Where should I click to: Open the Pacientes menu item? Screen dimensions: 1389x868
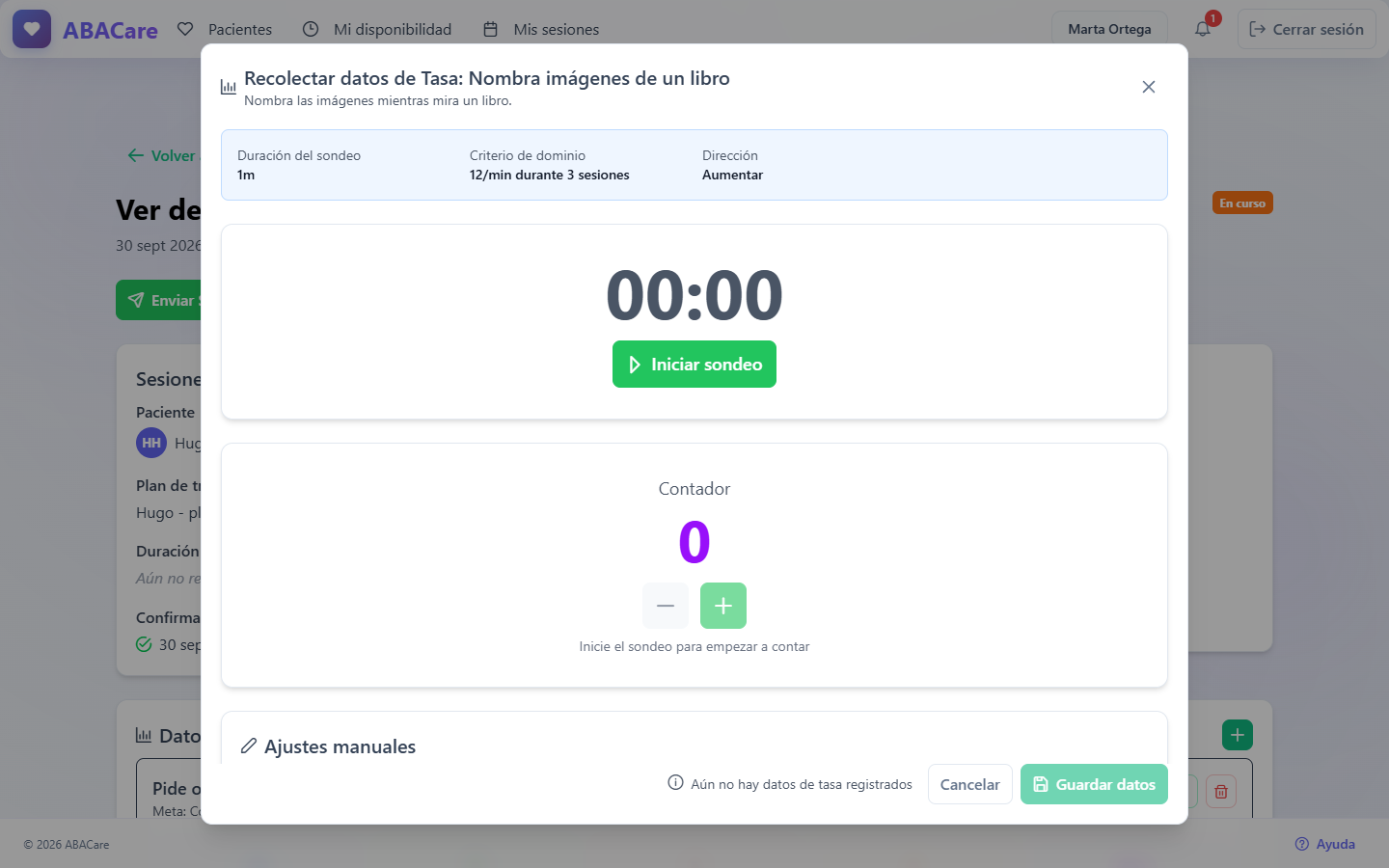(225, 29)
